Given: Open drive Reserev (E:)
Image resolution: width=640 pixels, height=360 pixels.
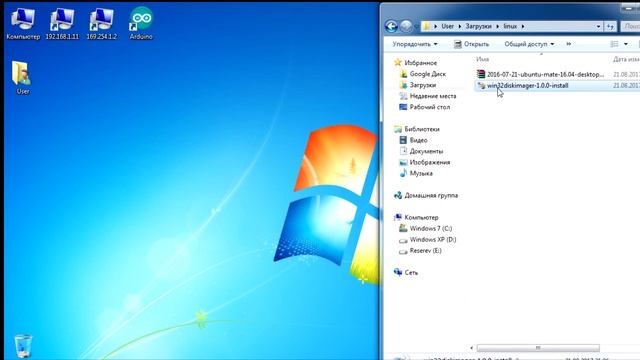Looking at the screenshot, I should [425, 250].
